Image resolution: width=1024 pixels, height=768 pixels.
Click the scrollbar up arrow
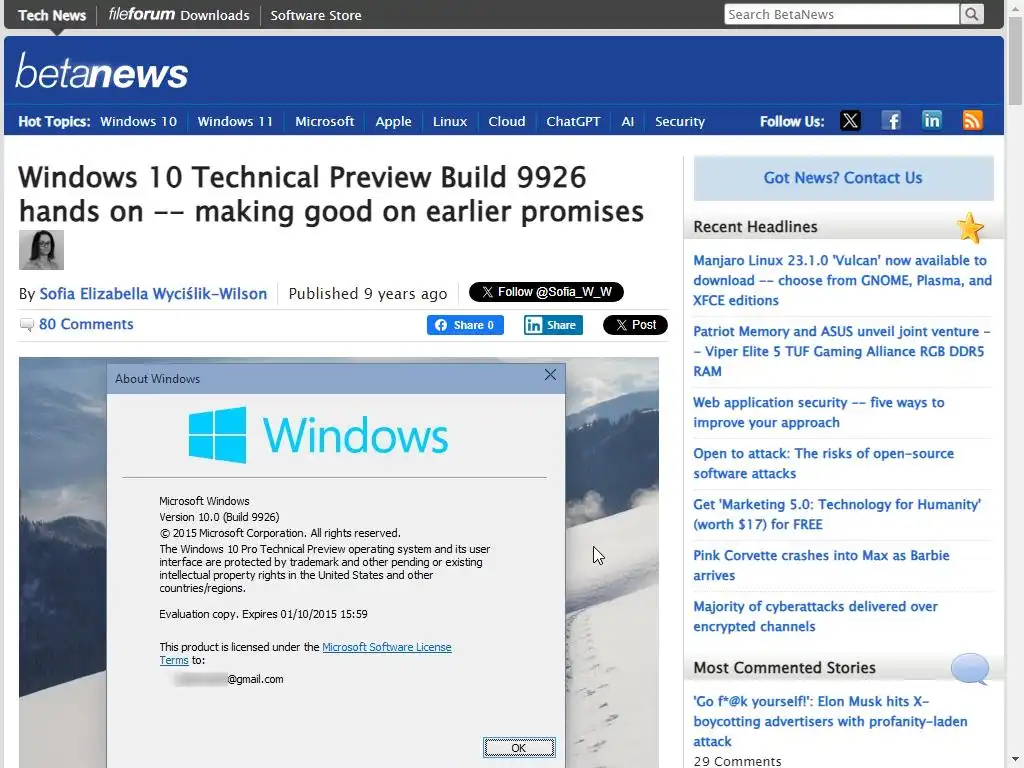click(1015, 7)
